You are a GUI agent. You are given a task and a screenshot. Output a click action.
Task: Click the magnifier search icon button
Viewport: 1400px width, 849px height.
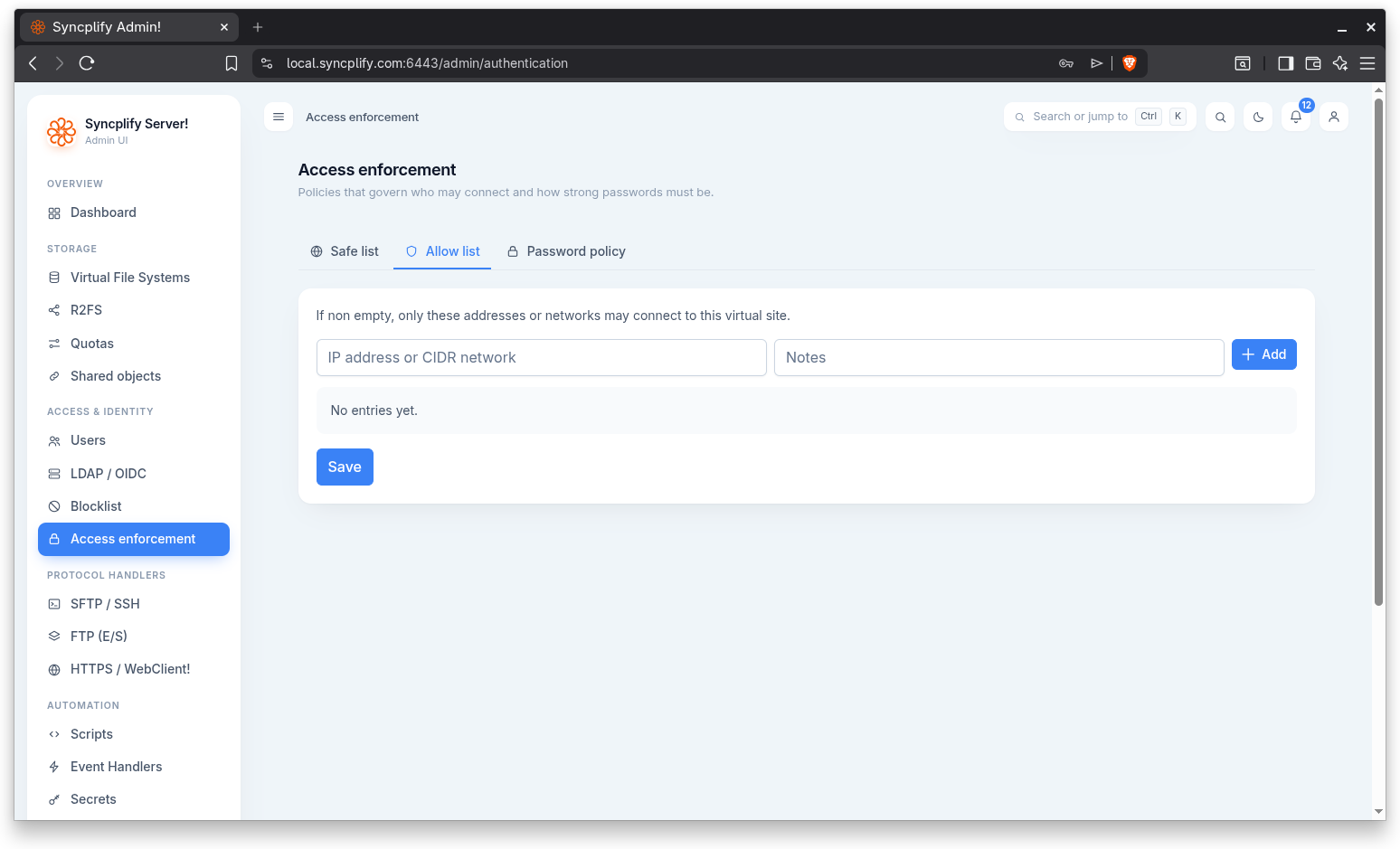(x=1220, y=117)
